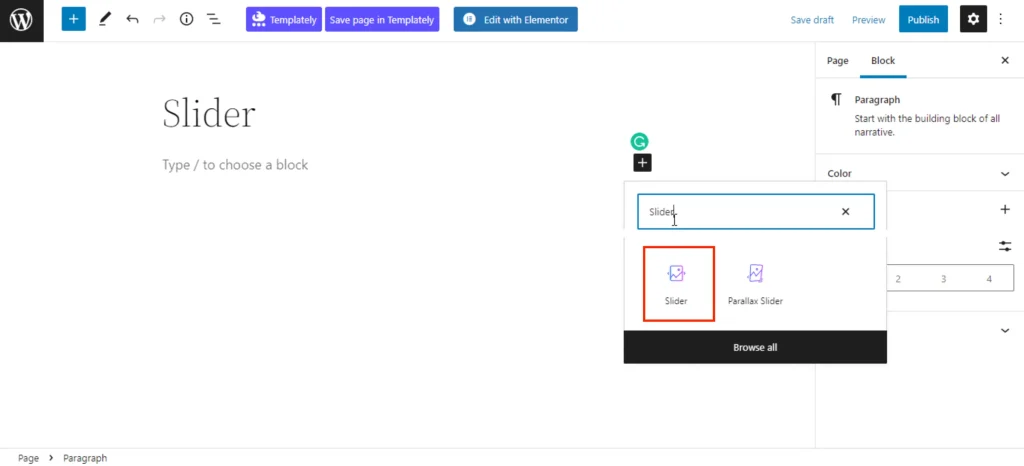Screen dimensions: 1024x466
Task: Click Browse all blocks button
Action: point(755,347)
